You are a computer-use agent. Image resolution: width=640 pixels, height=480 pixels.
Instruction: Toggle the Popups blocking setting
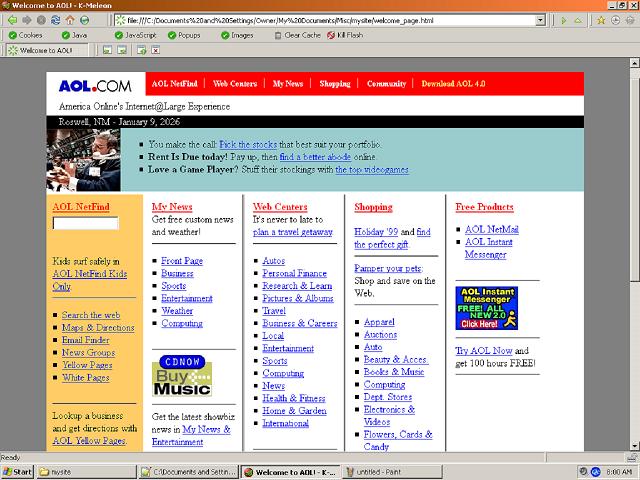(x=183, y=35)
